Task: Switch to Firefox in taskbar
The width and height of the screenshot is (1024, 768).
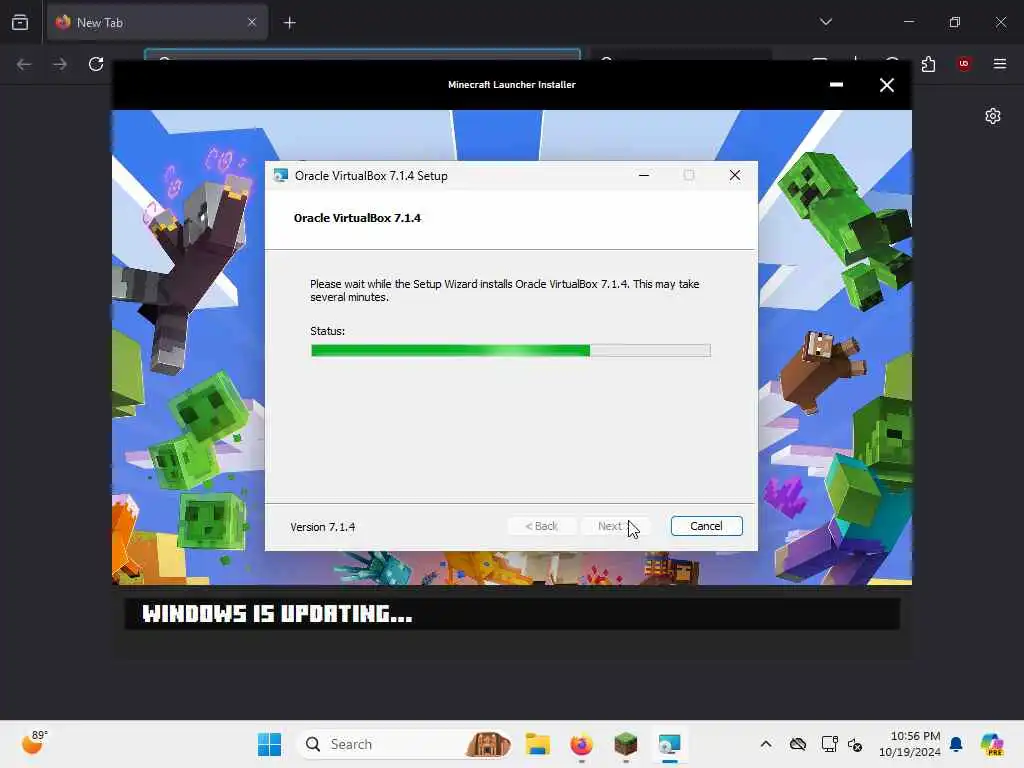Action: tap(581, 744)
